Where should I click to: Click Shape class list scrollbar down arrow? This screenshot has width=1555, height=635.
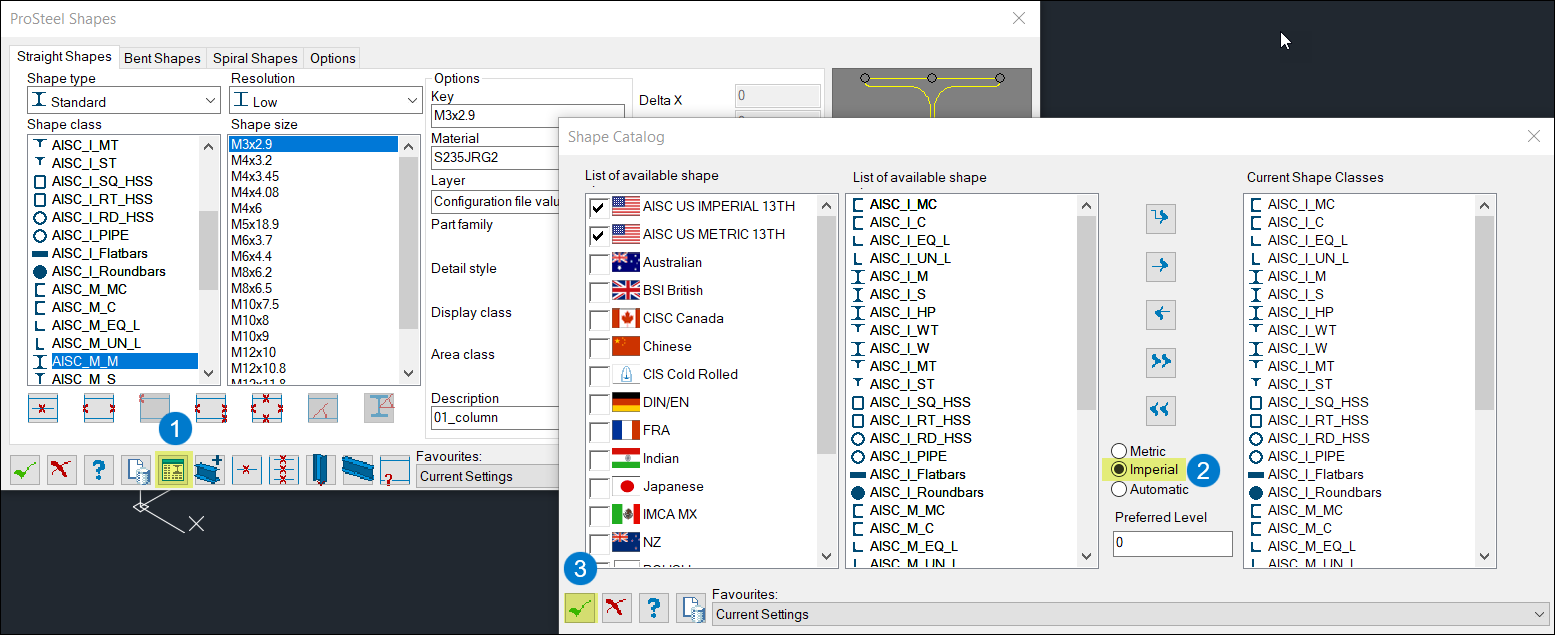click(209, 373)
